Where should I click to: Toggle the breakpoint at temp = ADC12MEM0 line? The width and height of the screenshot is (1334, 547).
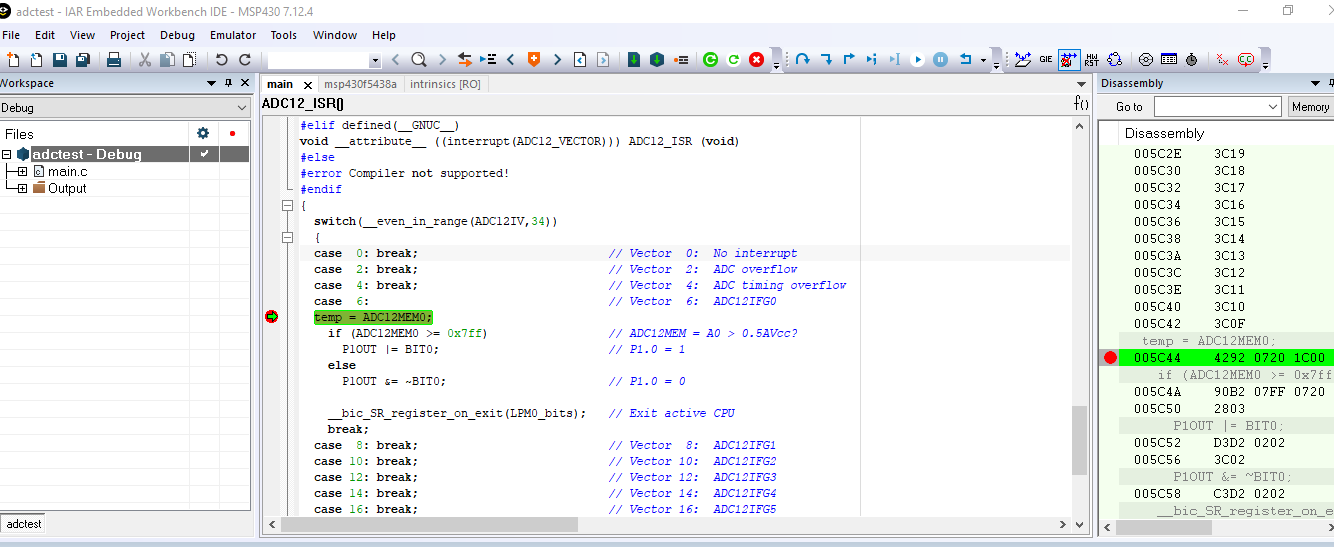[271, 317]
